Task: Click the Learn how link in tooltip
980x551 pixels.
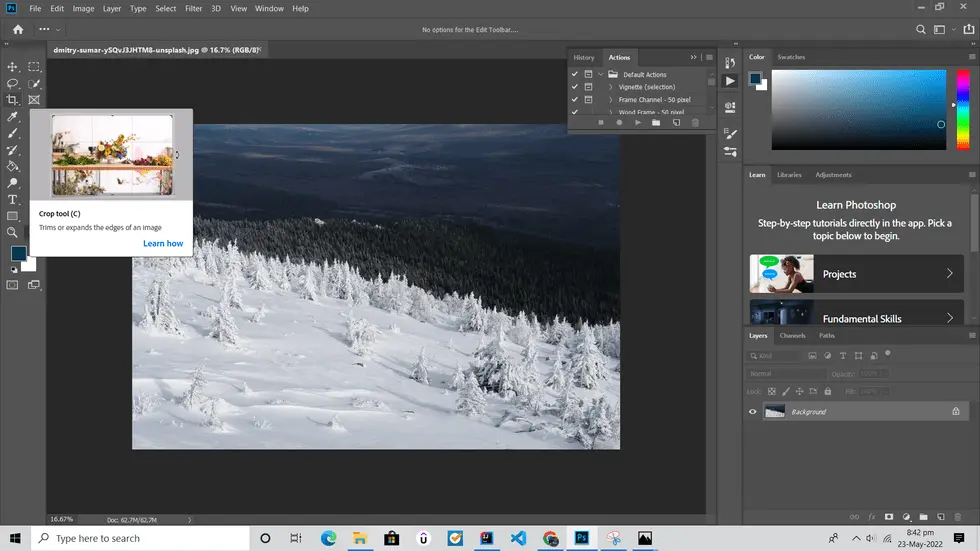Action: pyautogui.click(x=163, y=244)
